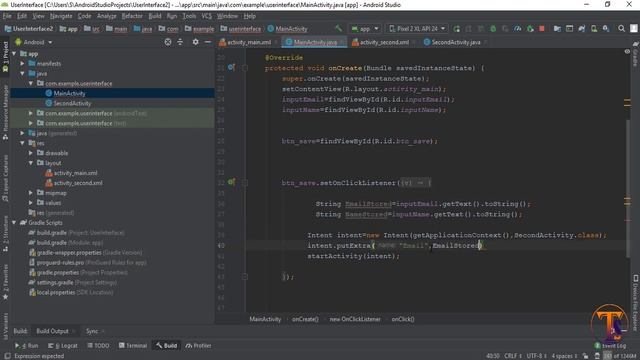Open the AVD Manager icon in toolbar
This screenshot has height=360, width=640.
pos(594,29)
